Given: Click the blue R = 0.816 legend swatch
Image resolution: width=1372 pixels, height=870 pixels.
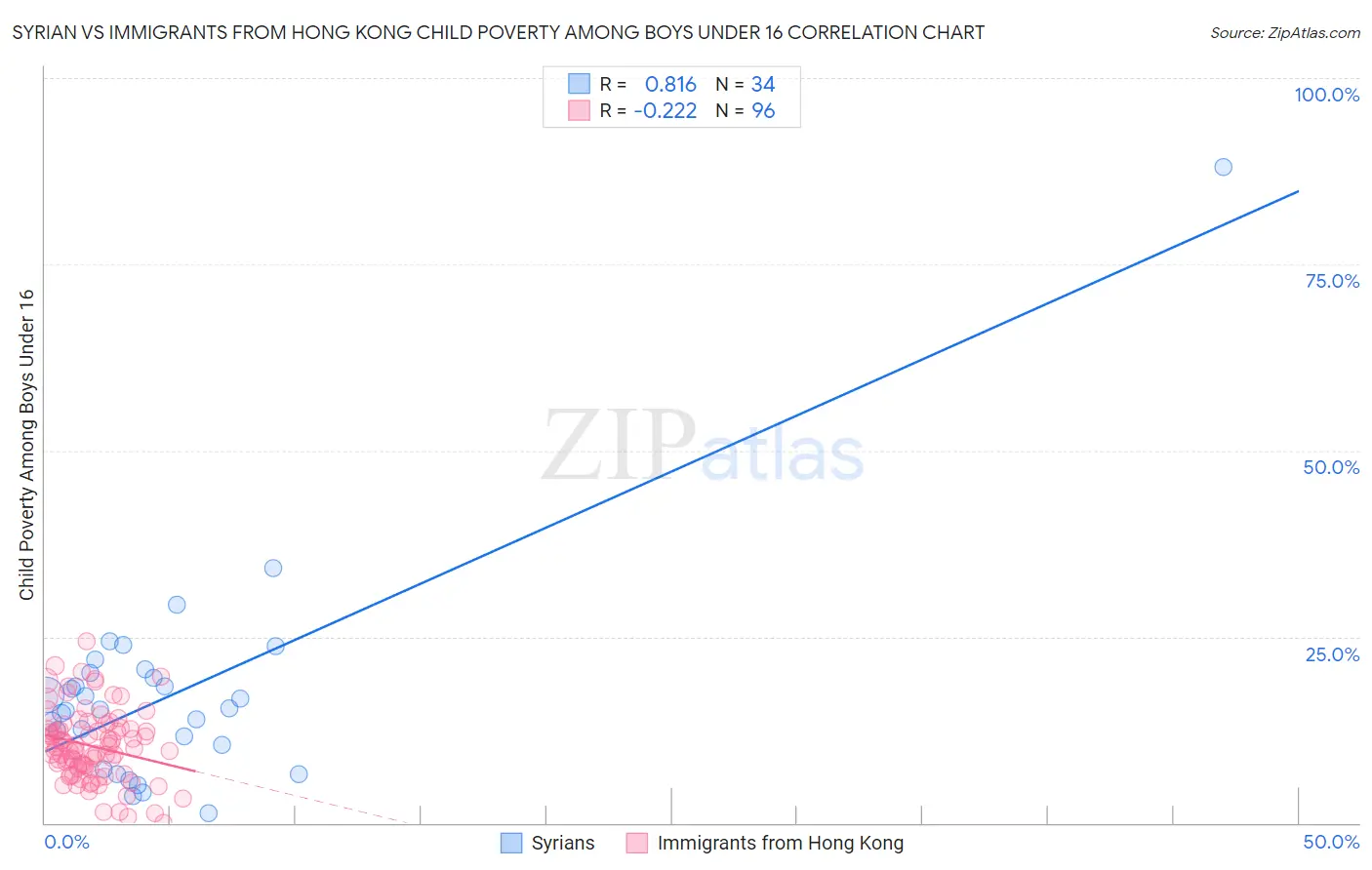Looking at the screenshot, I should pos(579,84).
